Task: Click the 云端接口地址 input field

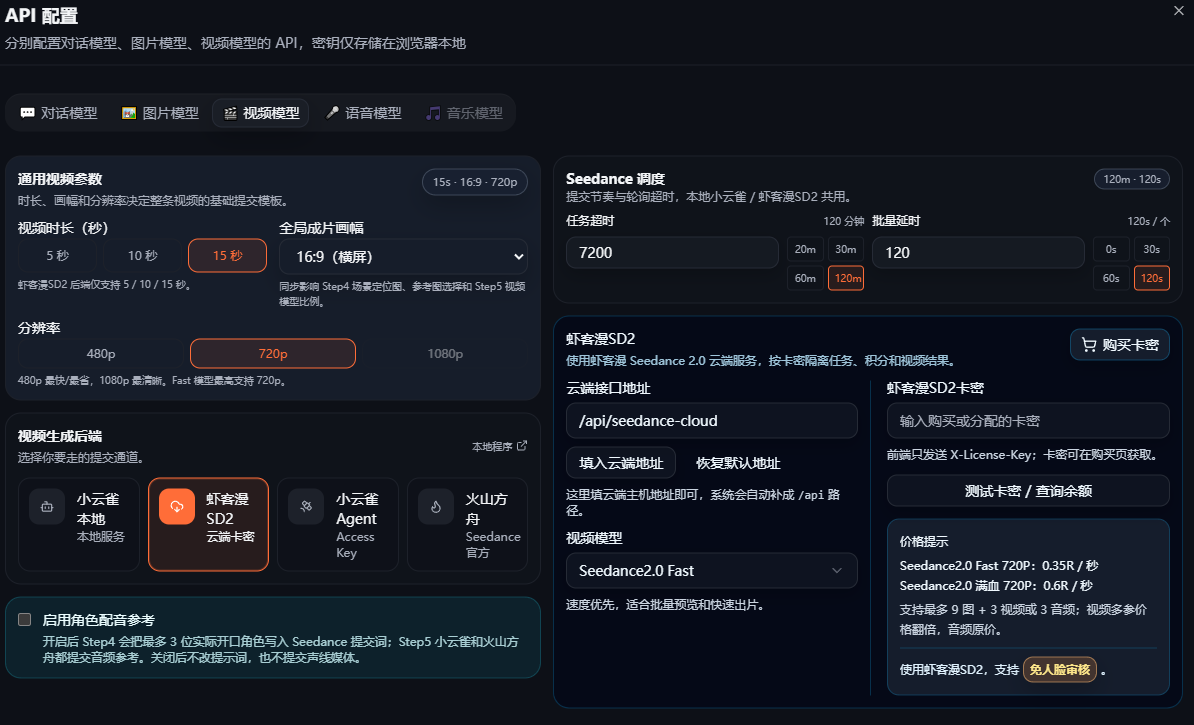Action: [712, 420]
